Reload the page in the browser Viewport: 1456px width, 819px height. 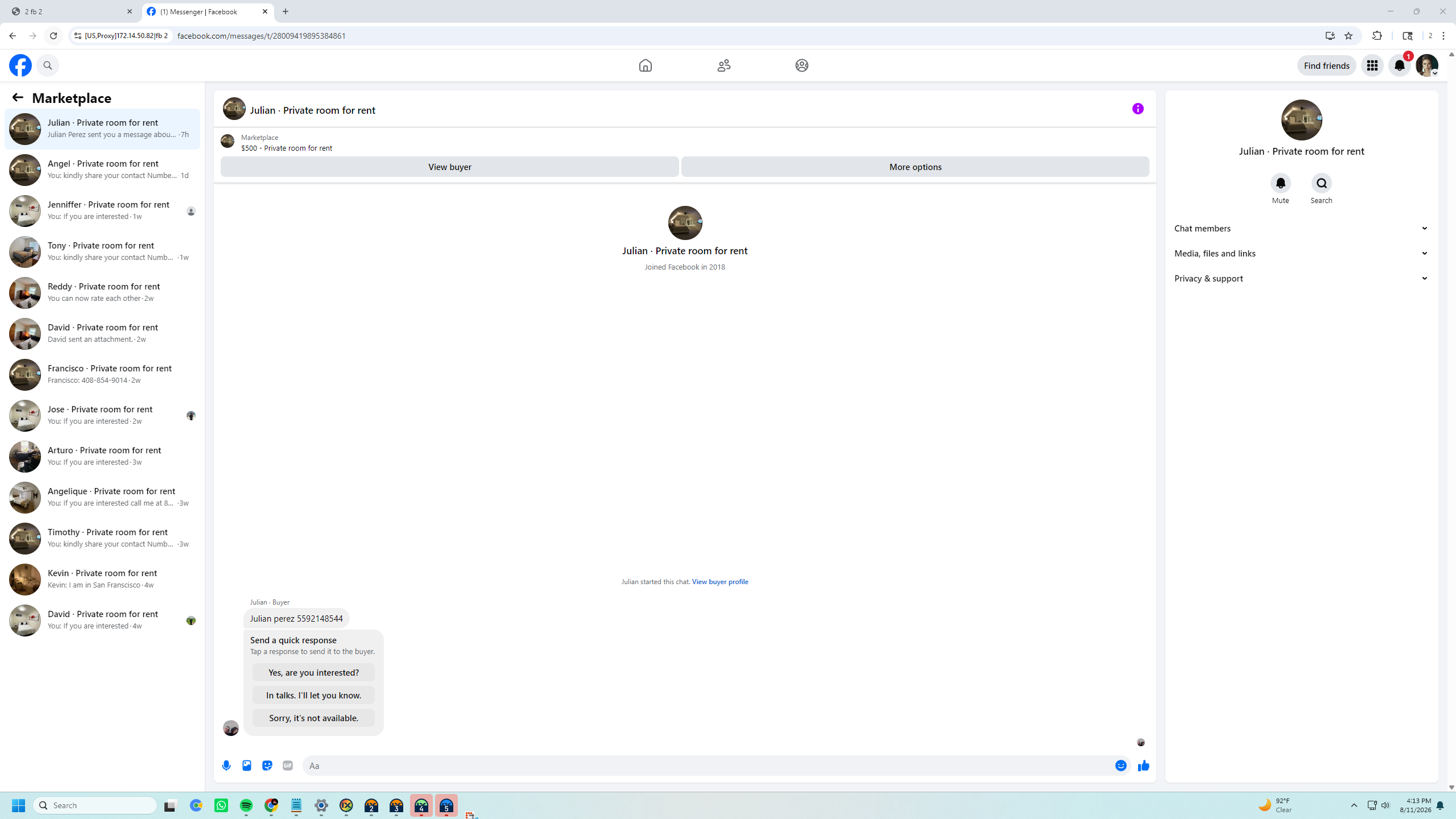[x=53, y=36]
